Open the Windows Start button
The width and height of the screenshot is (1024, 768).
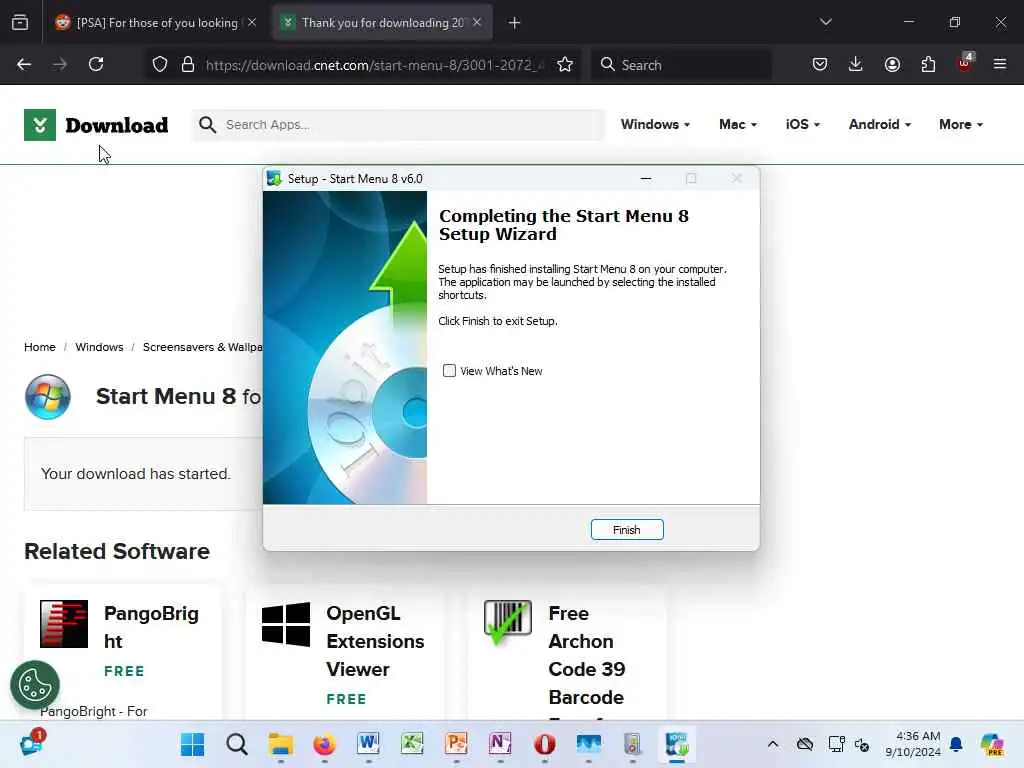193,744
